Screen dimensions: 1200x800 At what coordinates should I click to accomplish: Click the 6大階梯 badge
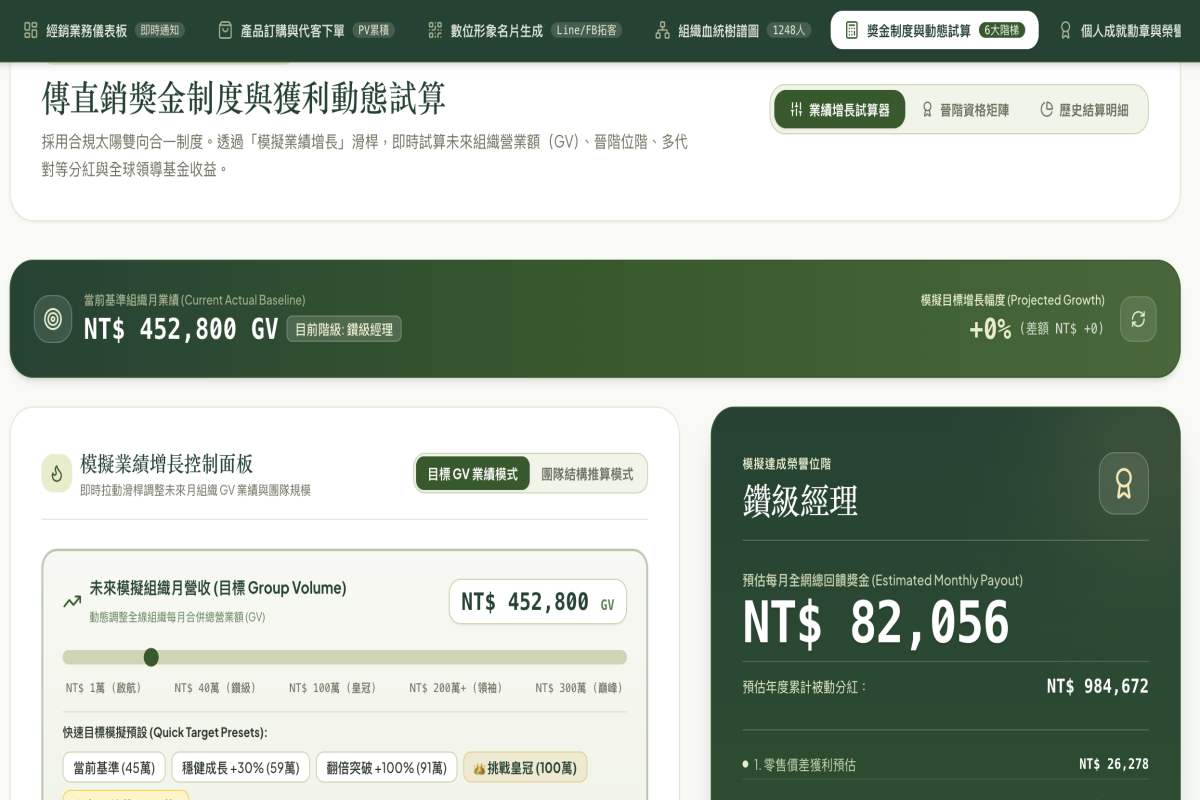click(1001, 30)
